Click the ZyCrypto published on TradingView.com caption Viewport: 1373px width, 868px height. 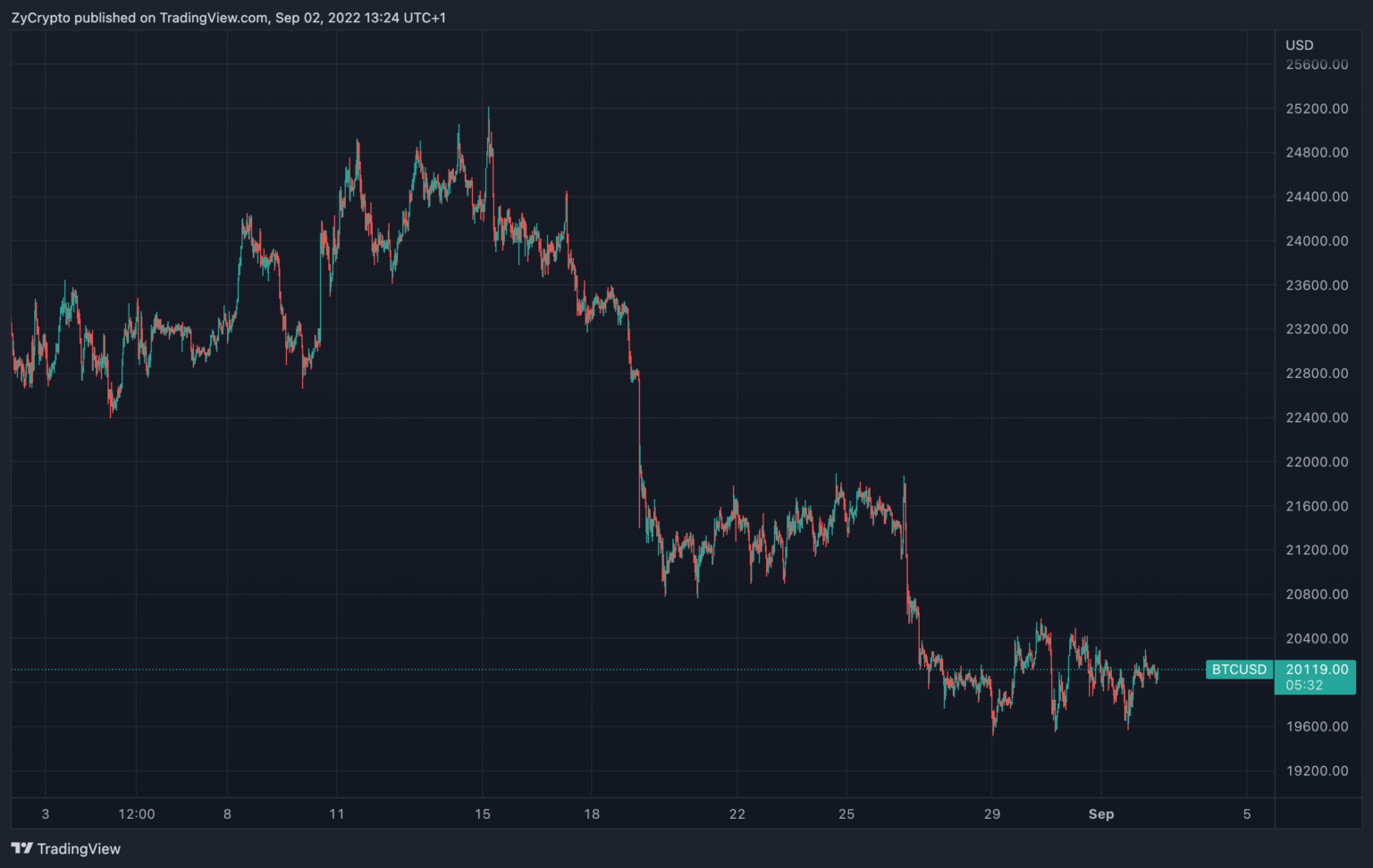pyautogui.click(x=229, y=18)
